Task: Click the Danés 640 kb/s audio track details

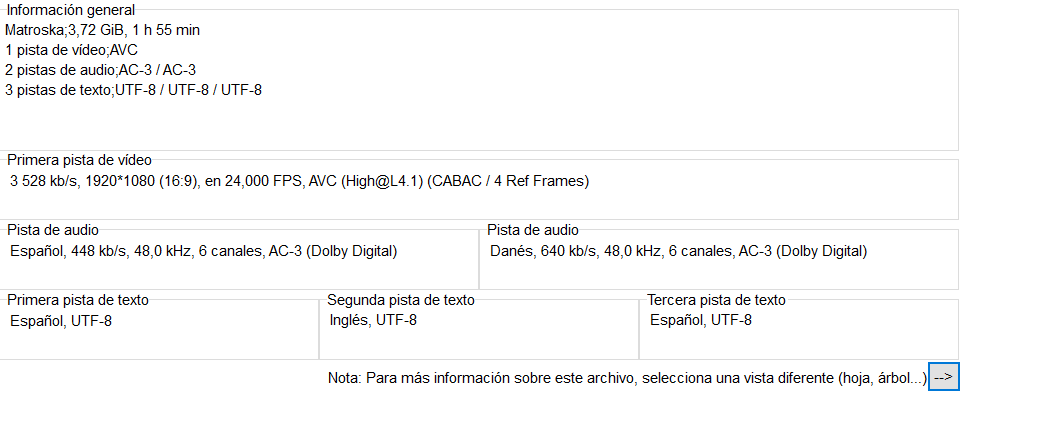Action: pos(678,252)
